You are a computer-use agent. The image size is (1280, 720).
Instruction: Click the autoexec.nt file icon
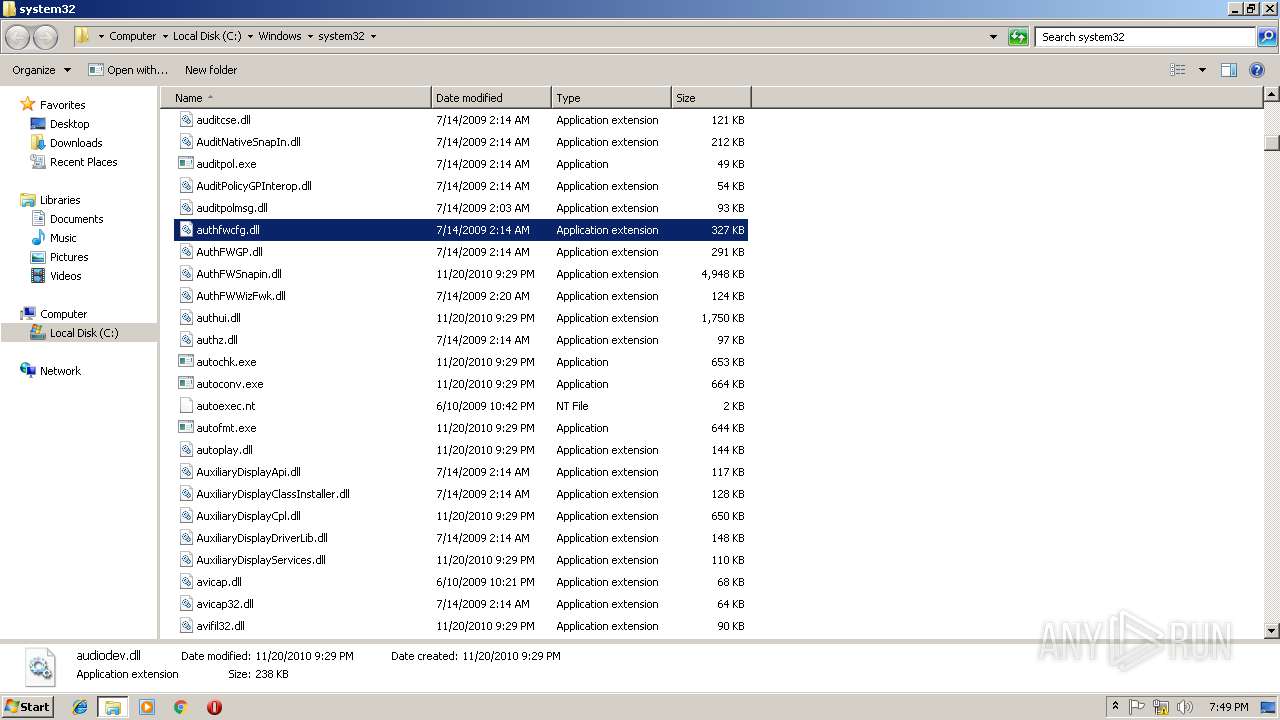tap(186, 406)
